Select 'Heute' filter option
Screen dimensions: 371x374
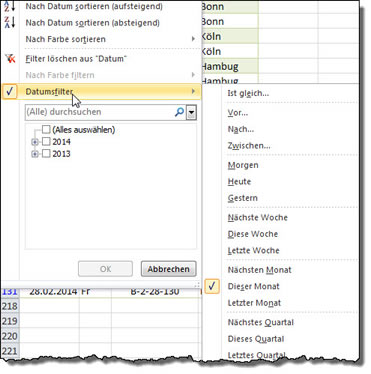(239, 182)
